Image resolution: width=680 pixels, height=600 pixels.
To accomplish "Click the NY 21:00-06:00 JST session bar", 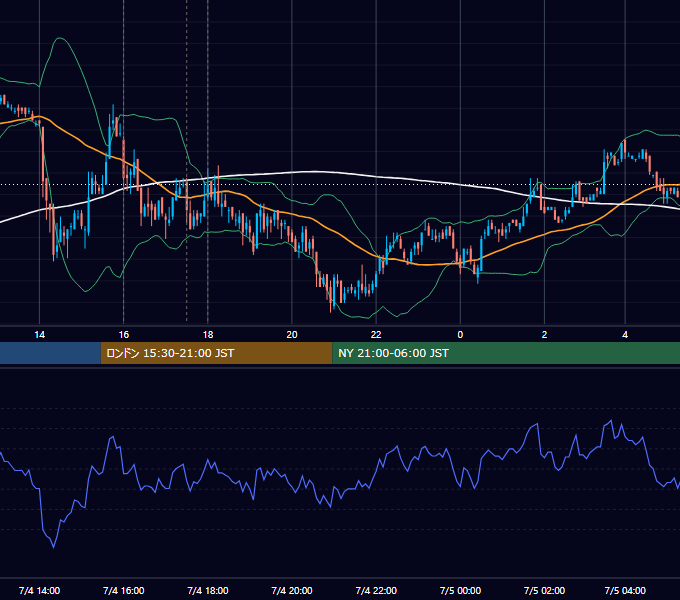I will click(x=506, y=353).
